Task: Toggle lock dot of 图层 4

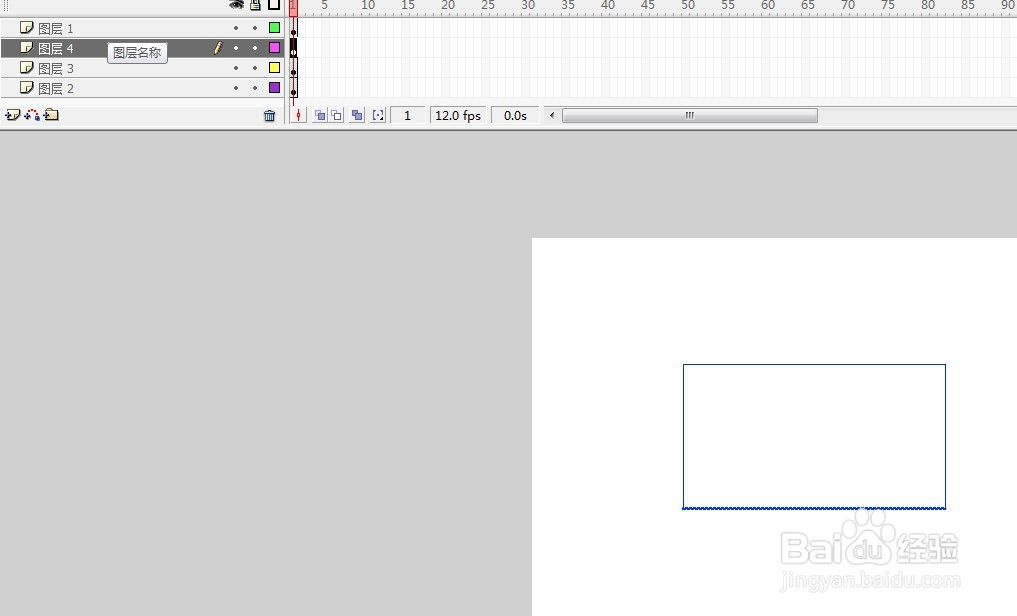Action: (255, 48)
